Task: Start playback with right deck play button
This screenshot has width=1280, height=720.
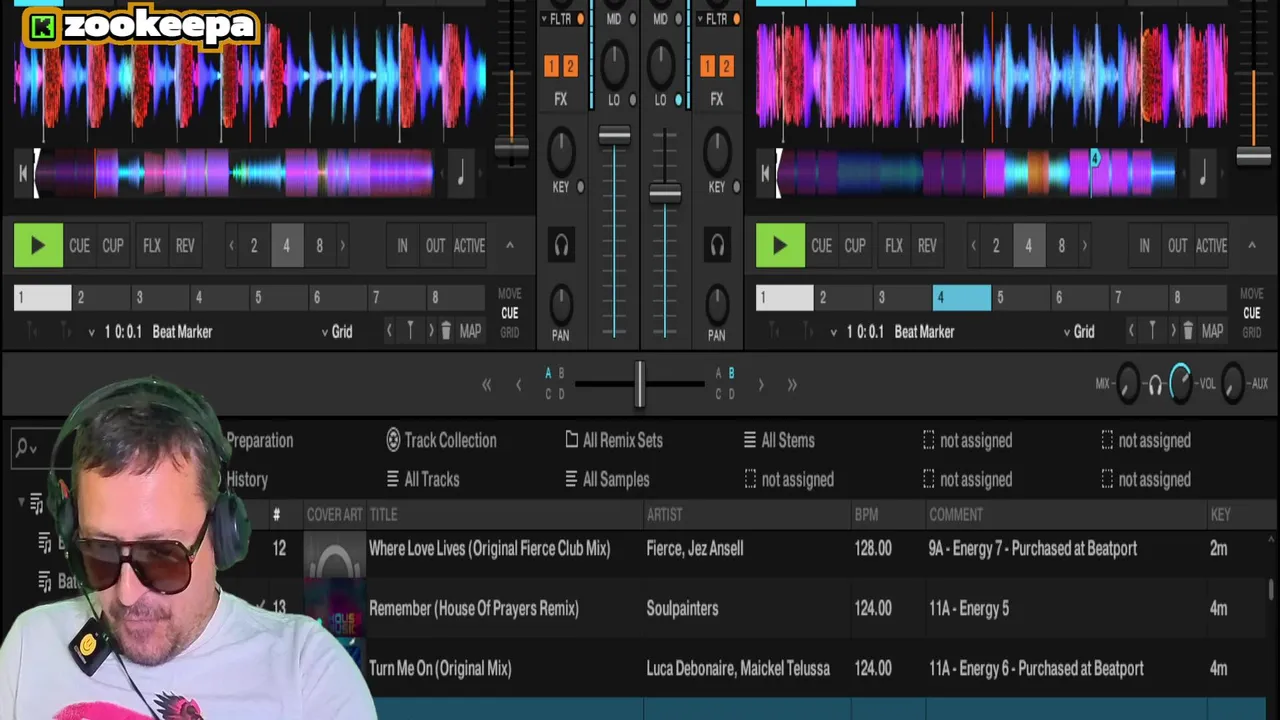Action: (x=780, y=246)
